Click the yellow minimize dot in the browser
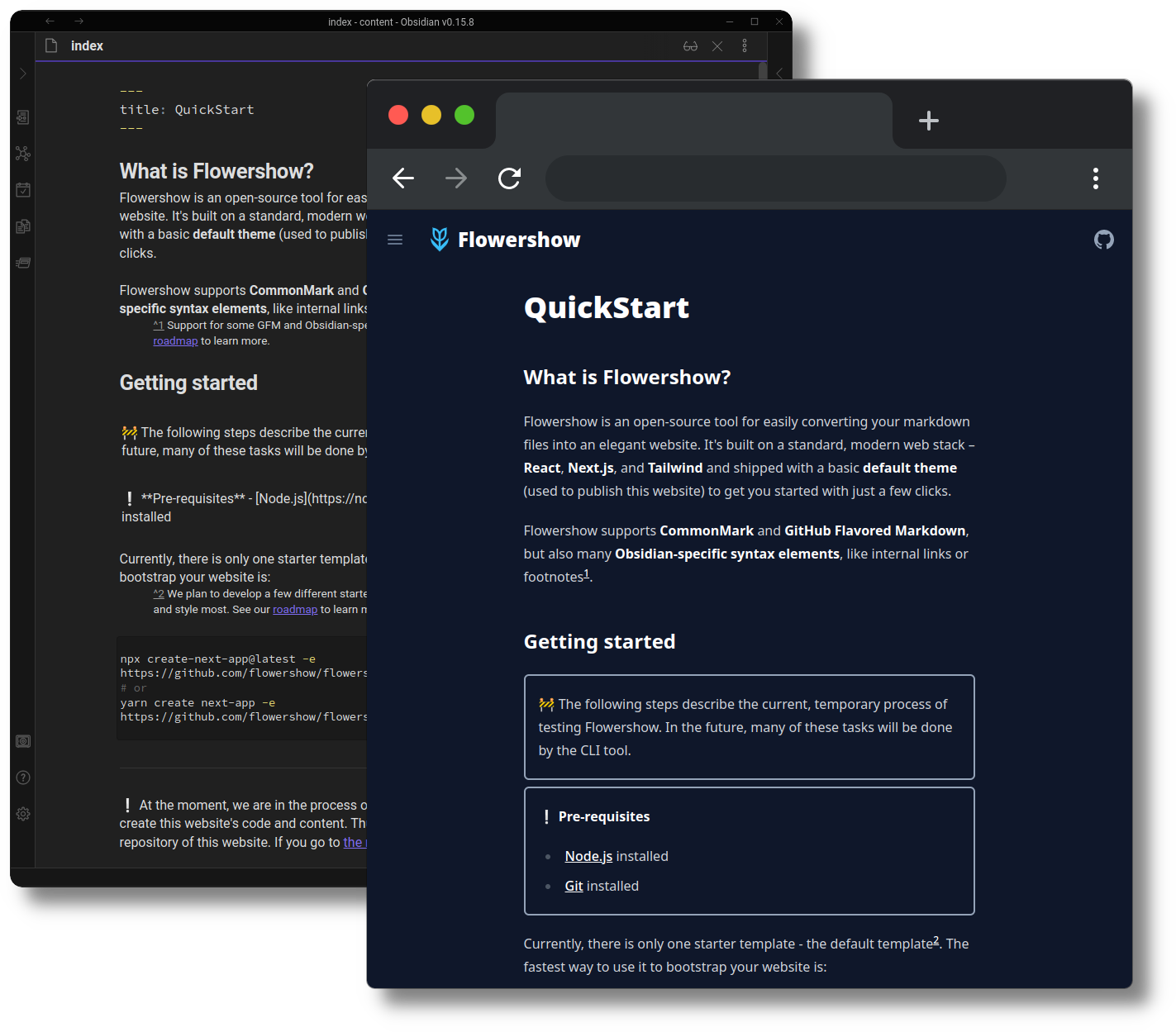The width and height of the screenshot is (1176, 1032). coord(431,115)
